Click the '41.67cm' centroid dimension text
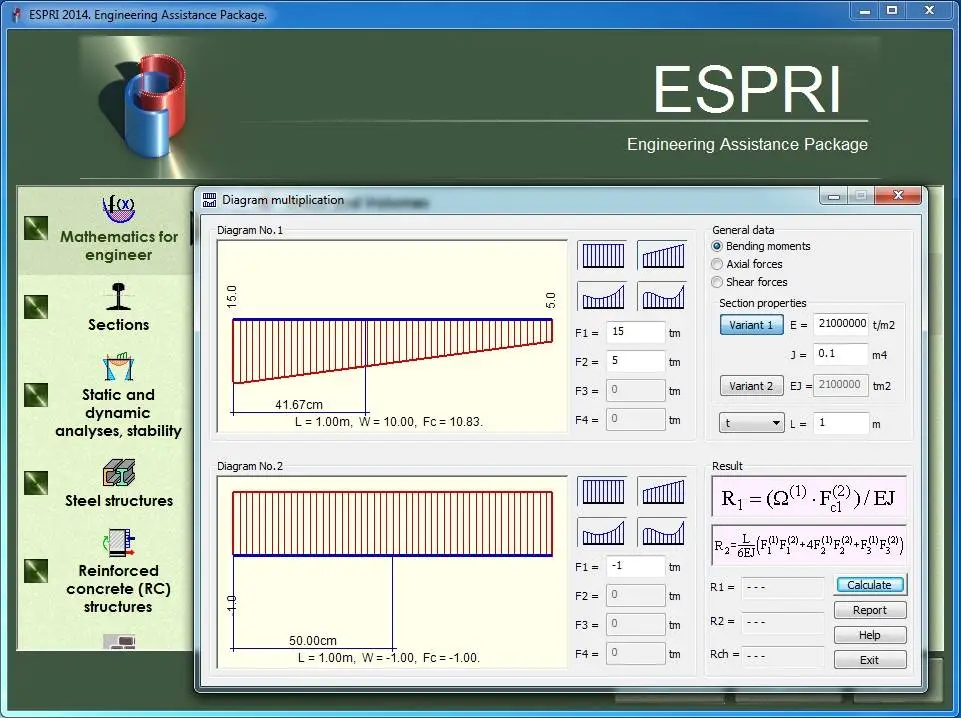 tap(298, 404)
